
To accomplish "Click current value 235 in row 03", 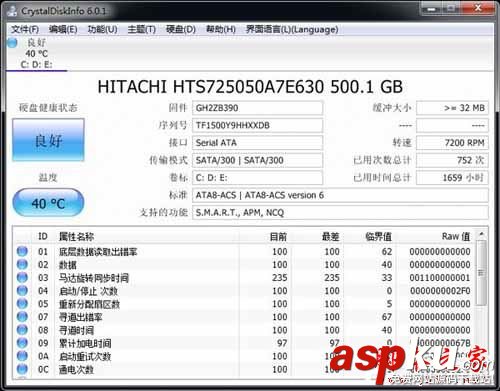I will pyautogui.click(x=280, y=277).
